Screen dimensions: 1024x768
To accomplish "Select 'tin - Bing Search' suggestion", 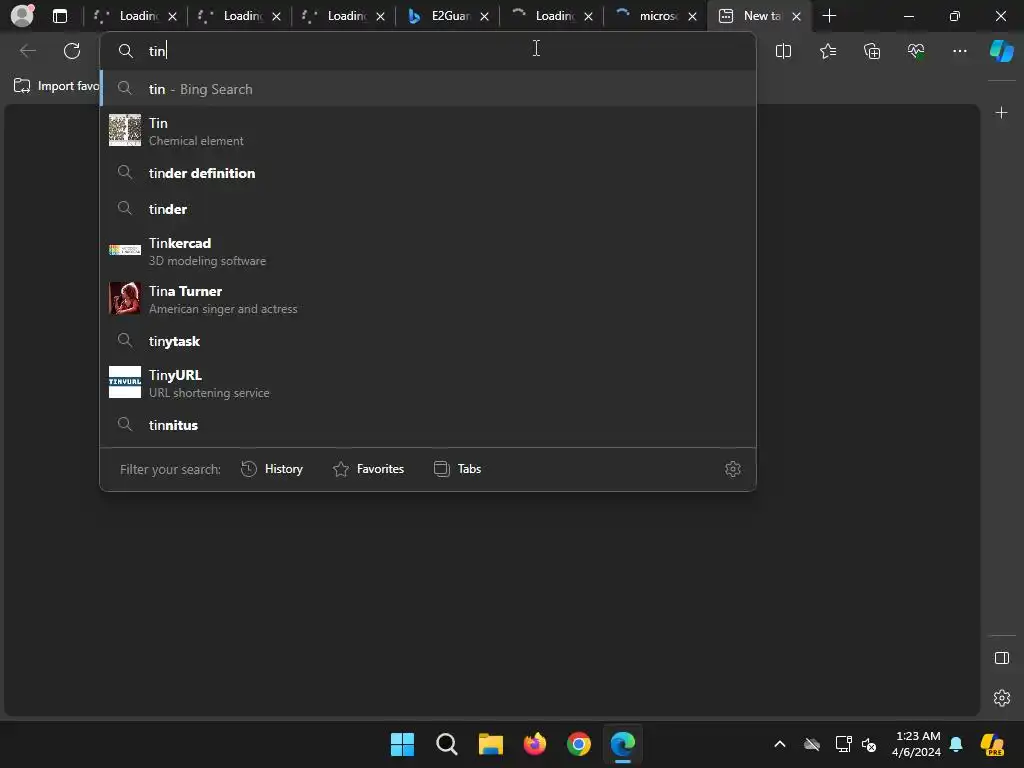I will 428,89.
